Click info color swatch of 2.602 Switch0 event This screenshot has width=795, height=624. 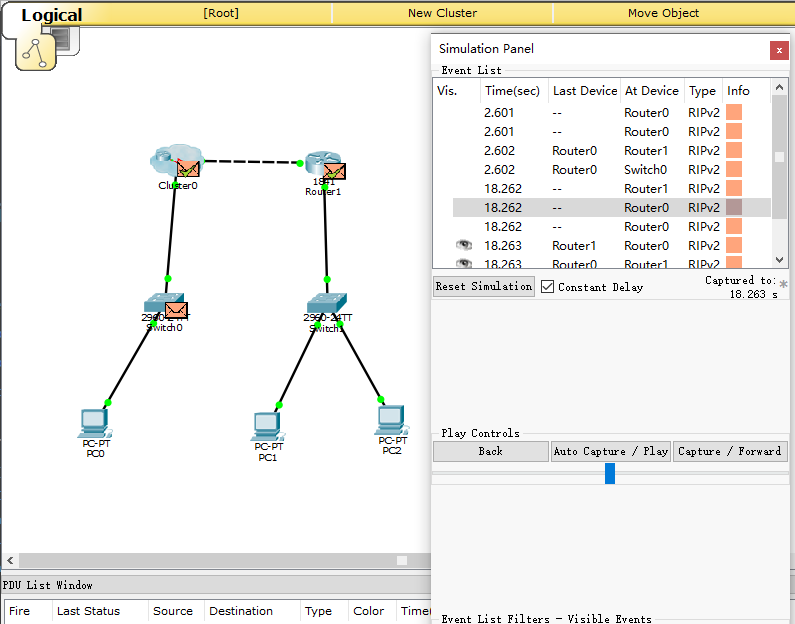(734, 169)
